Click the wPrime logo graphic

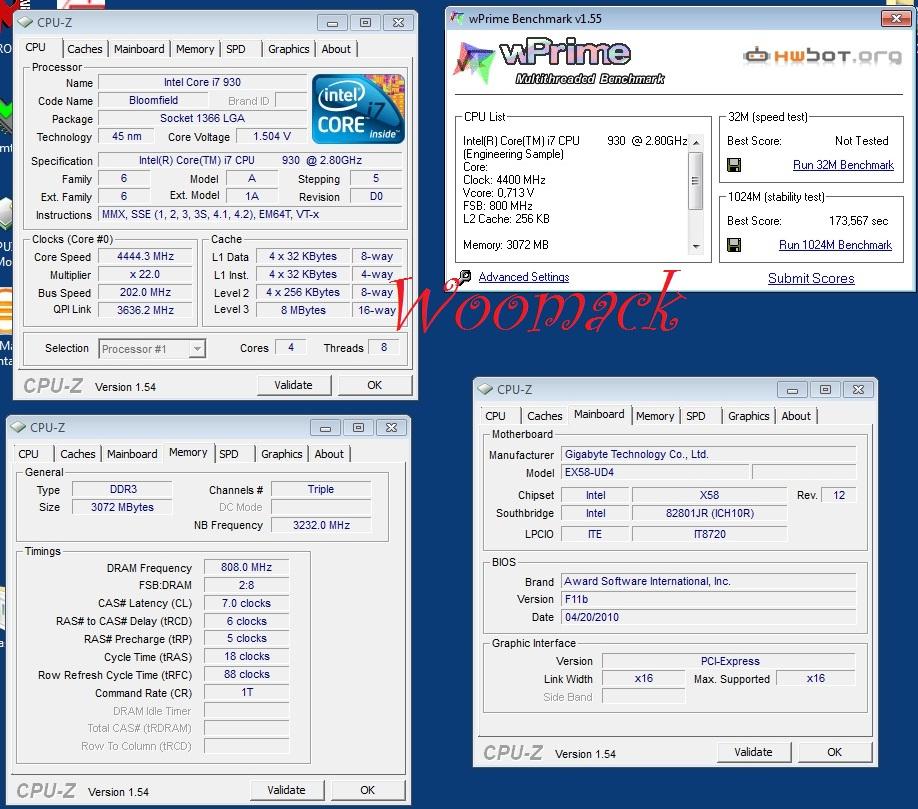tap(559, 62)
